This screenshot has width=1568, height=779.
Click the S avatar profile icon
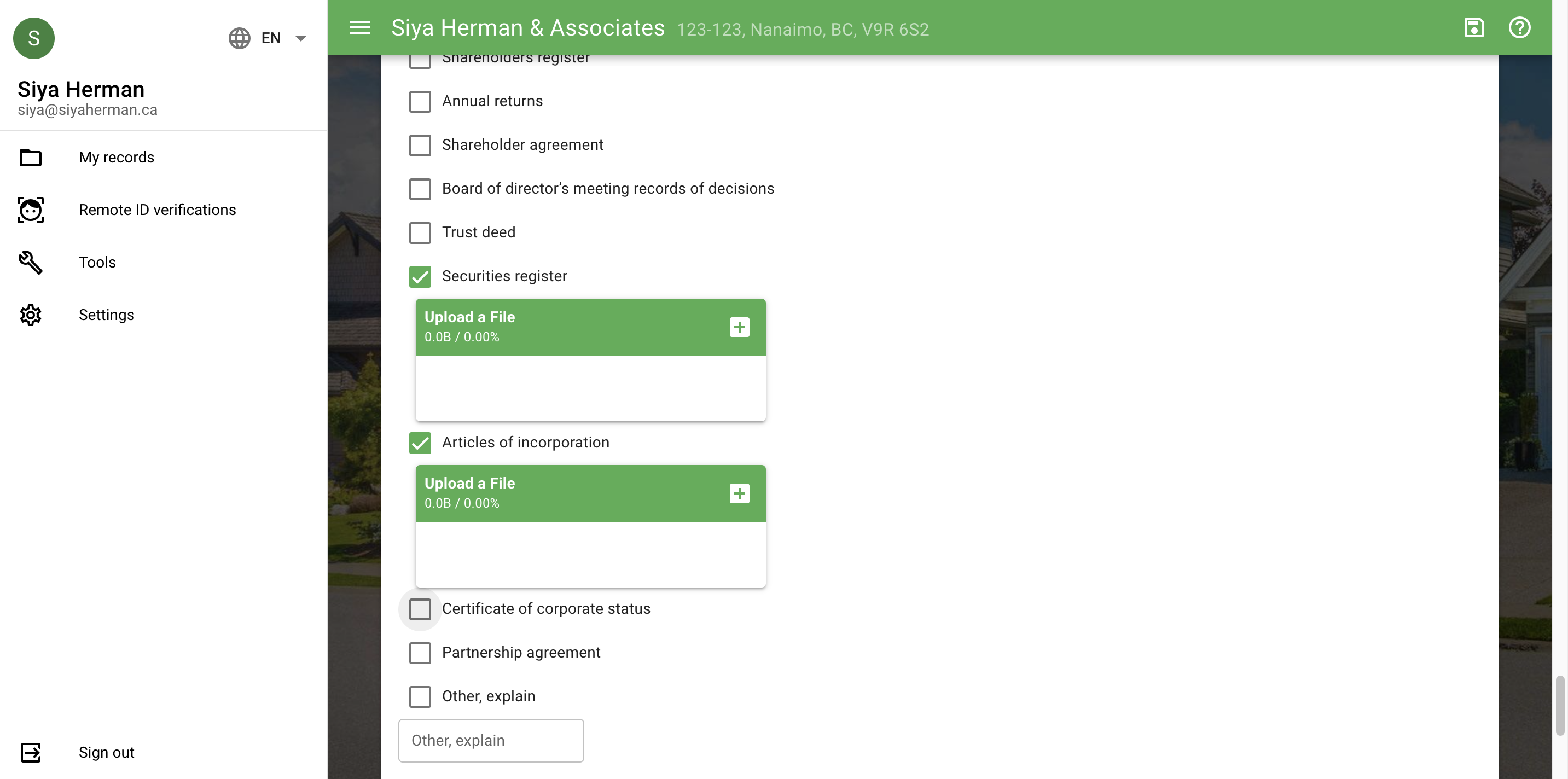click(x=34, y=38)
